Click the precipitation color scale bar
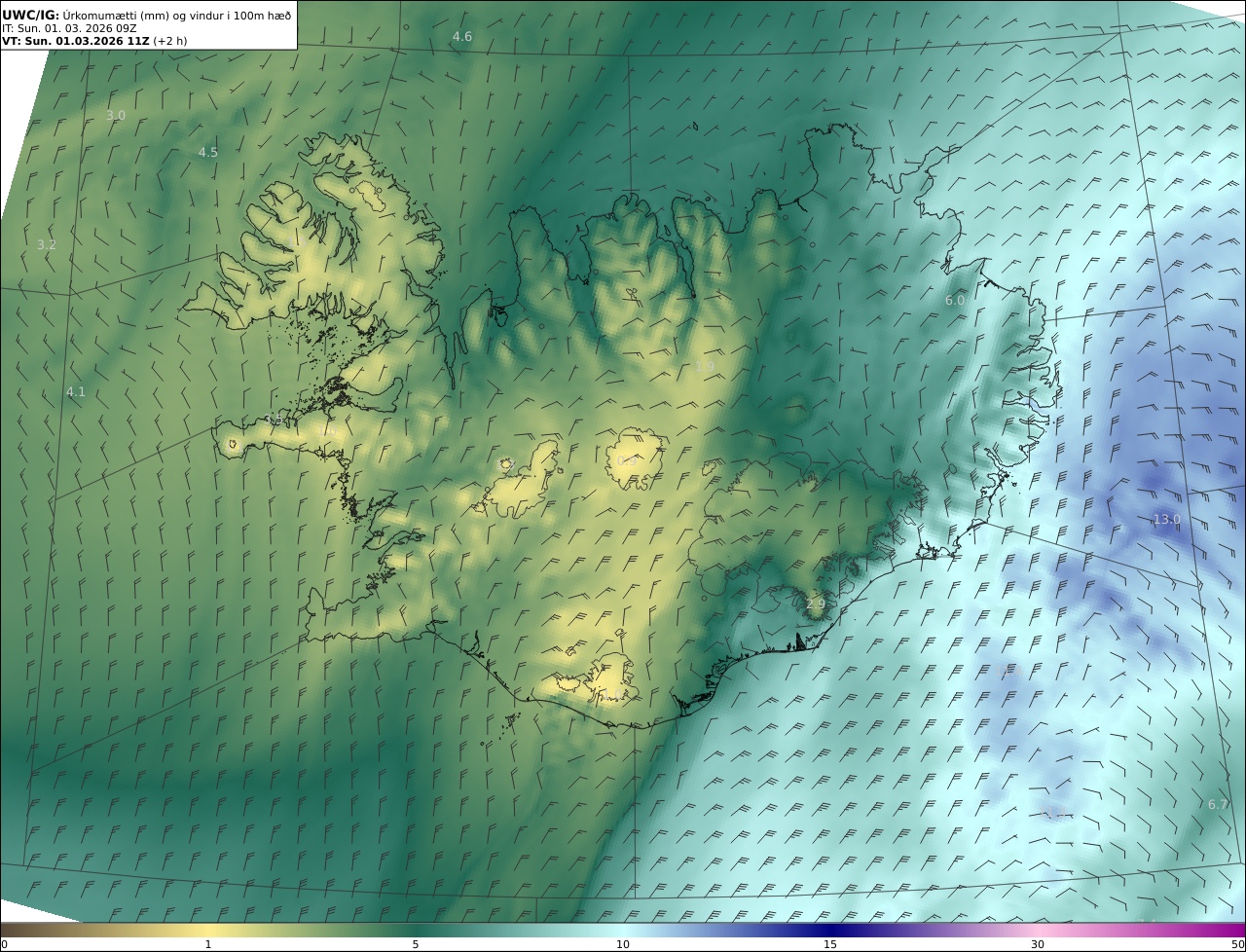 pos(623,930)
